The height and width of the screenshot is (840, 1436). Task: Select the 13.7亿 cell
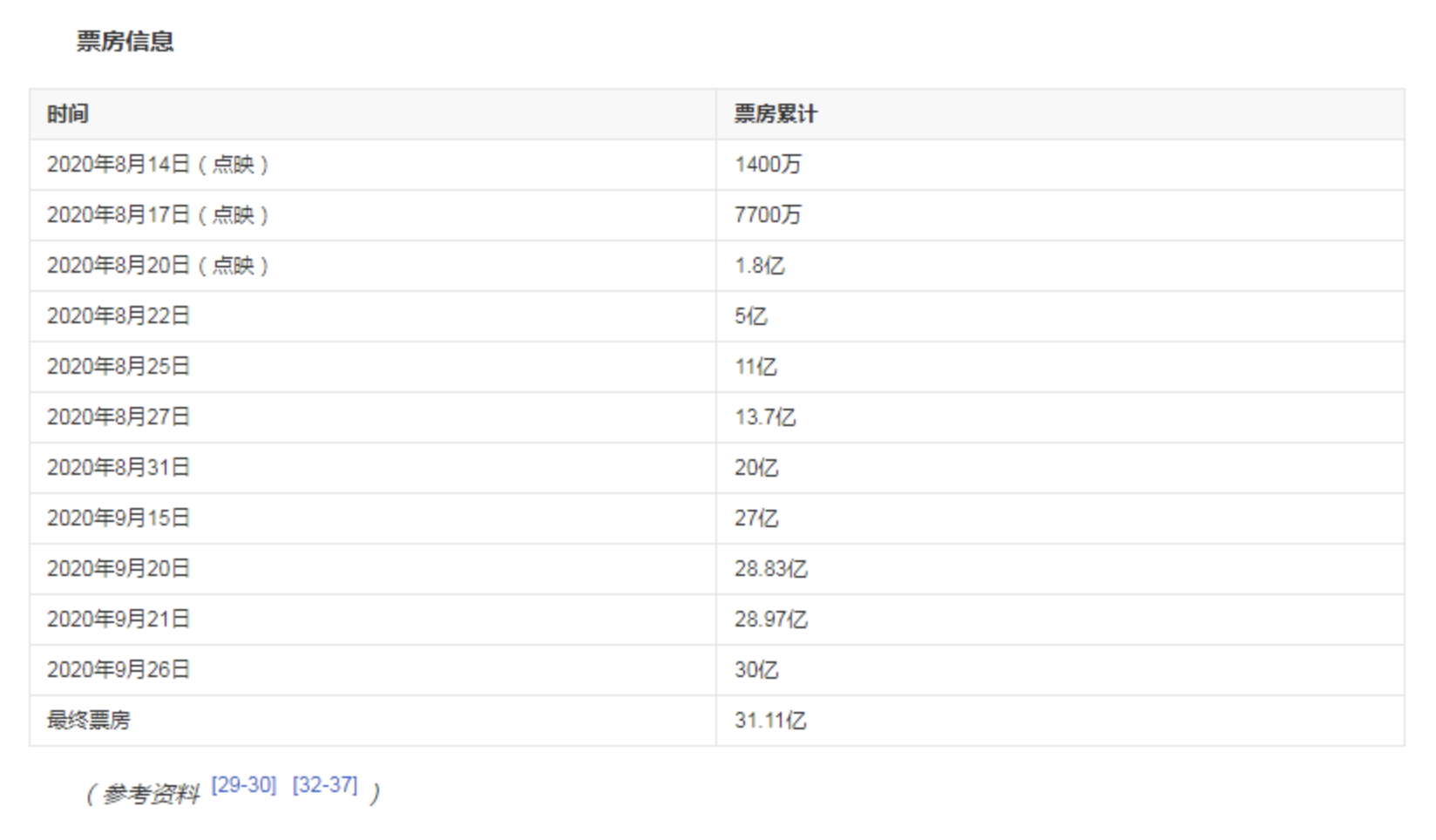tap(1060, 417)
